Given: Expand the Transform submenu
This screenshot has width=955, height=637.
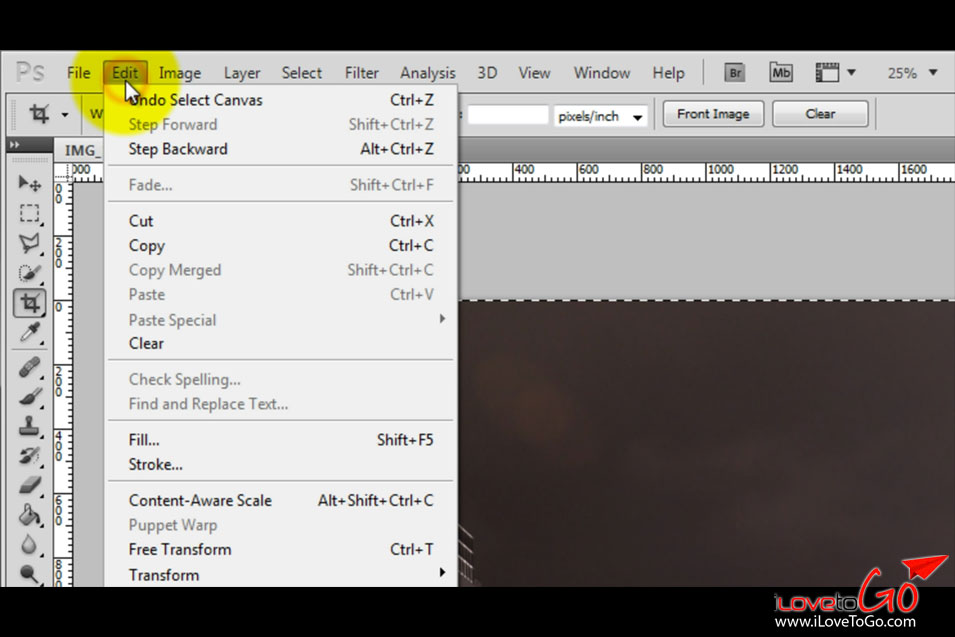Looking at the screenshot, I should tap(443, 572).
